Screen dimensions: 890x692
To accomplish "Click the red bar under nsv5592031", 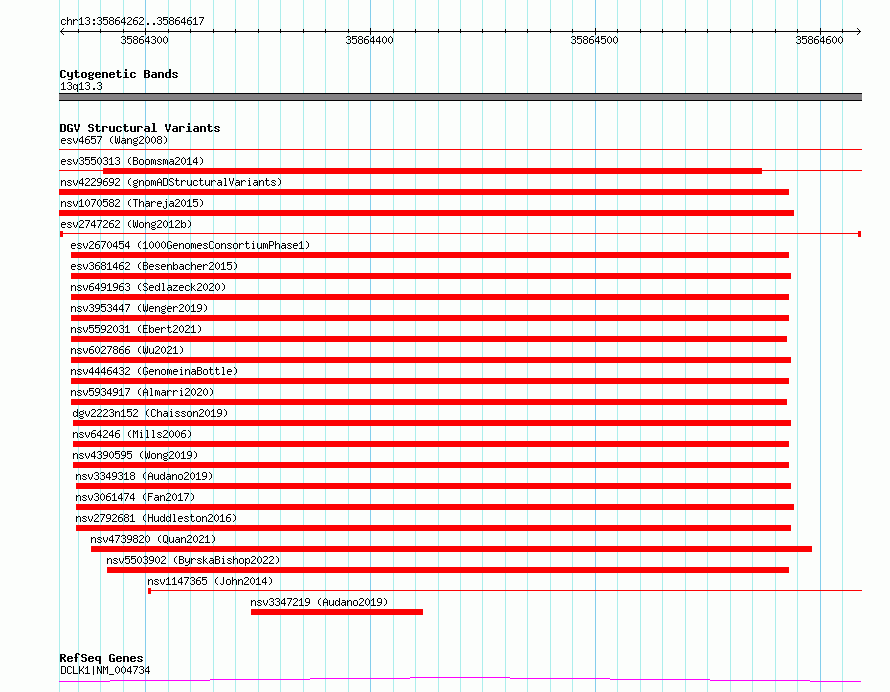I will click(429, 339).
